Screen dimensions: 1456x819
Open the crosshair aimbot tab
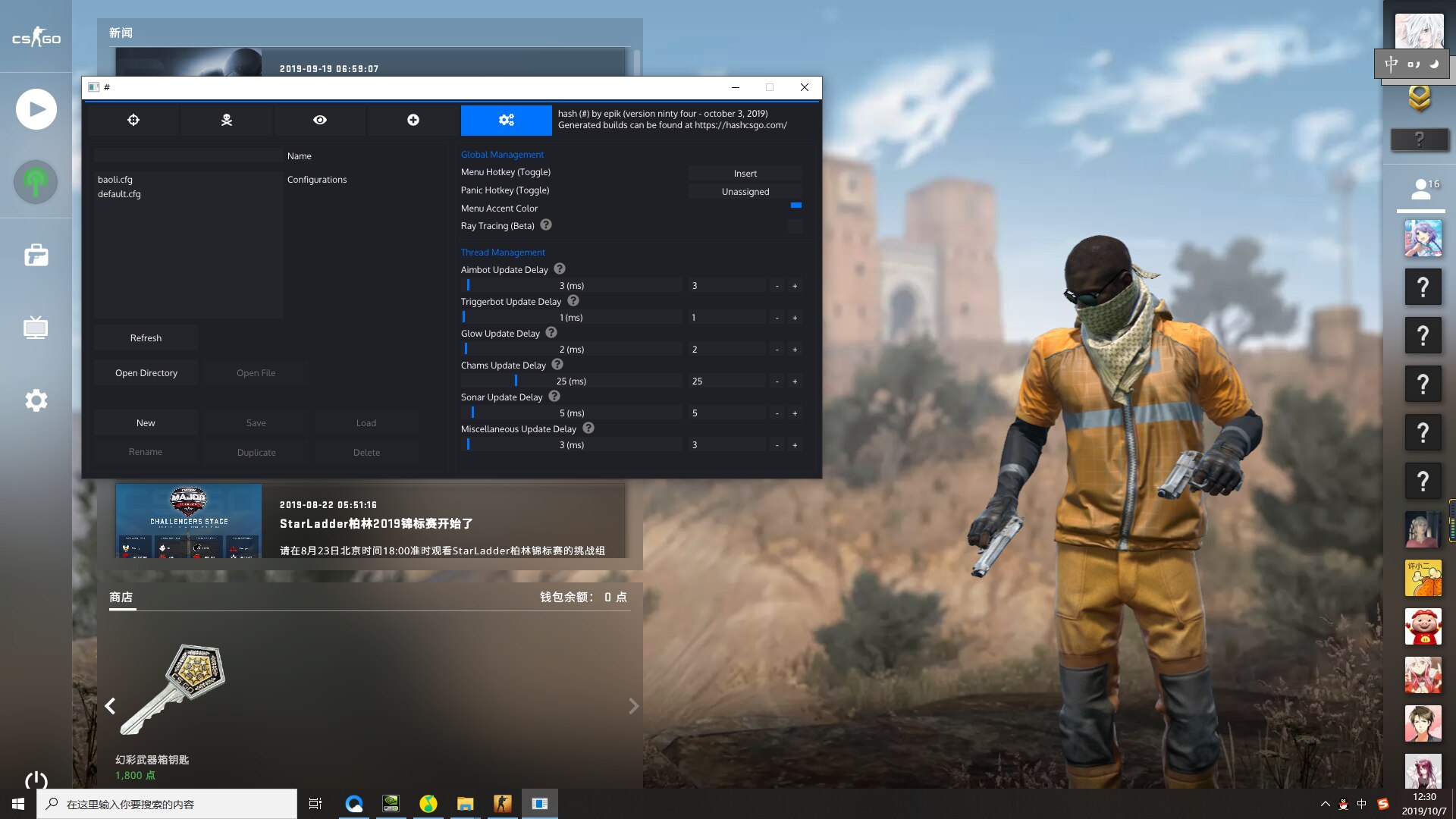[133, 120]
